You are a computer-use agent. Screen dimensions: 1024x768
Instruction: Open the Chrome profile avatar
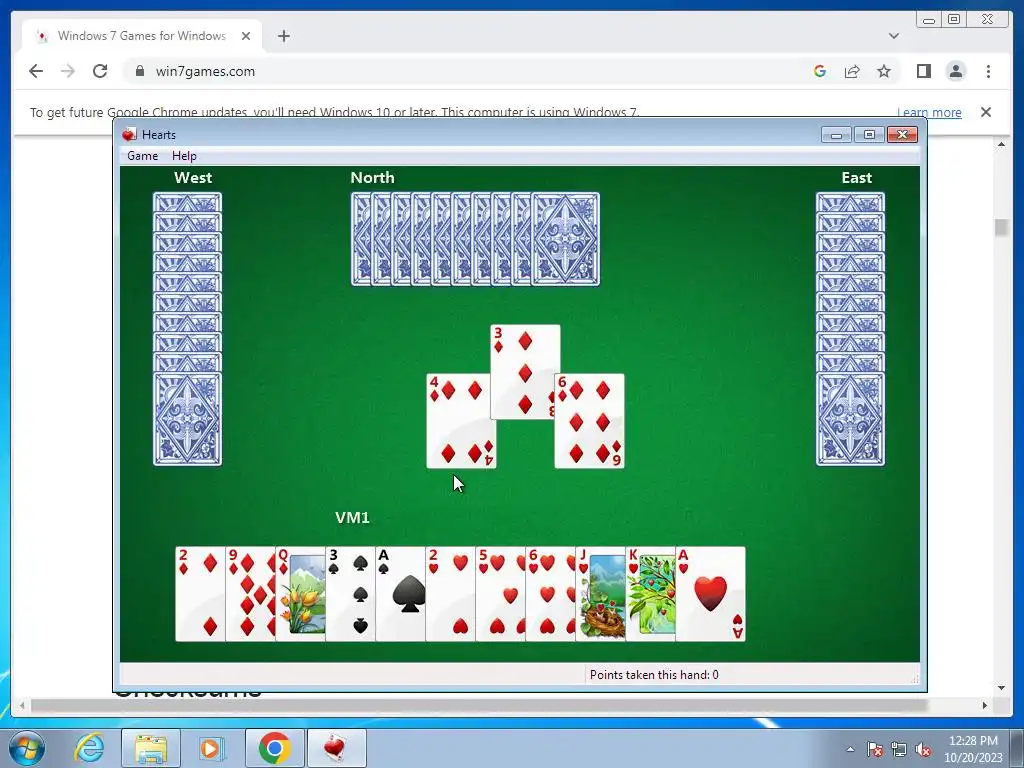point(956,71)
